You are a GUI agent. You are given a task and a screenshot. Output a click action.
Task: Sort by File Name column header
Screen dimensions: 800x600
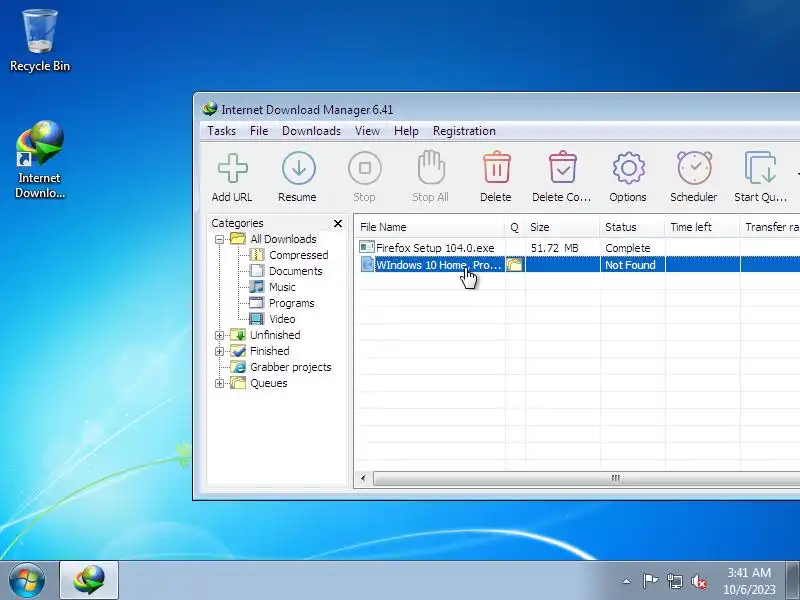click(x=430, y=227)
